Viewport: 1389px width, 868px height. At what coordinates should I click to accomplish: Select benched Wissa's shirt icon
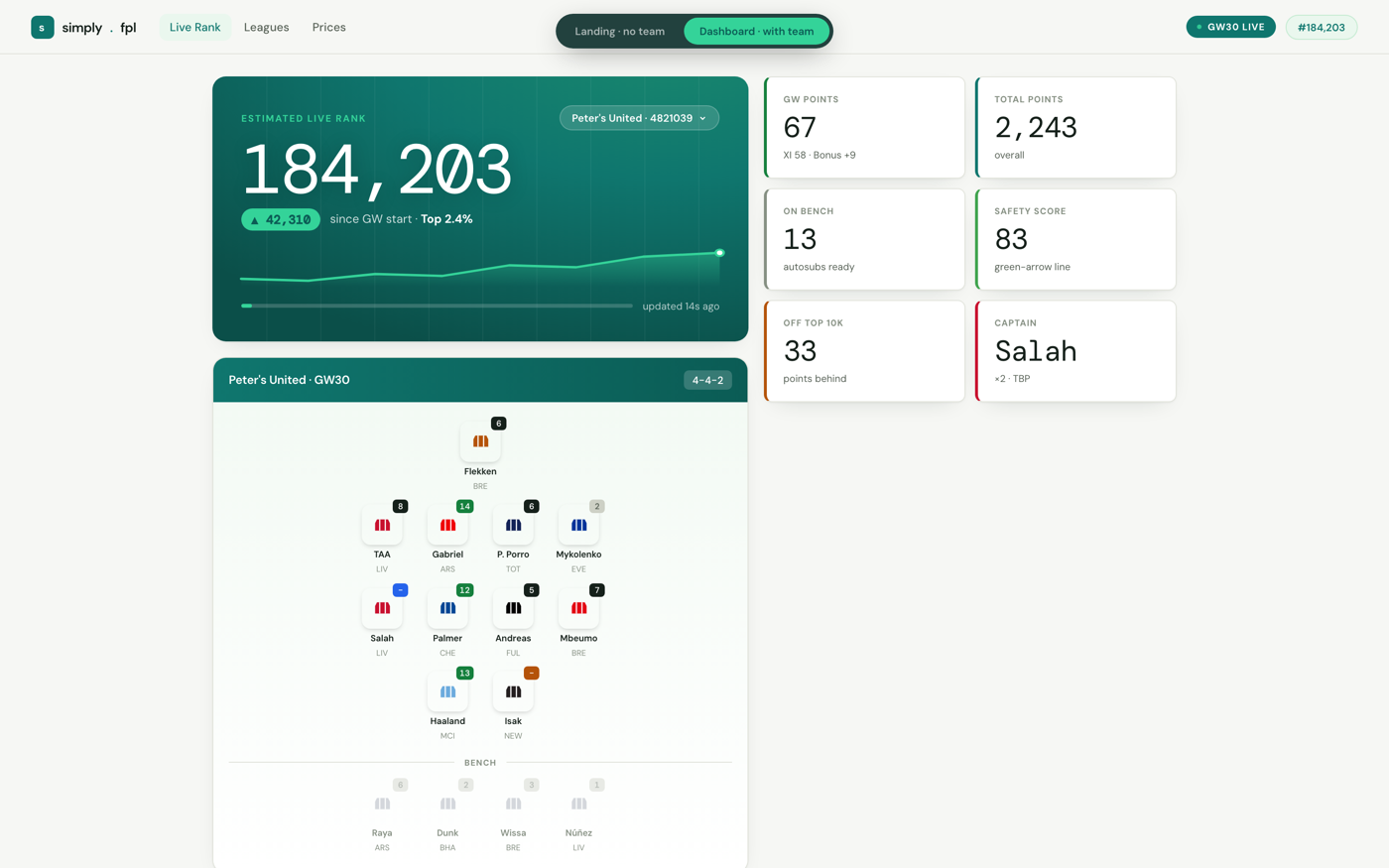513,804
